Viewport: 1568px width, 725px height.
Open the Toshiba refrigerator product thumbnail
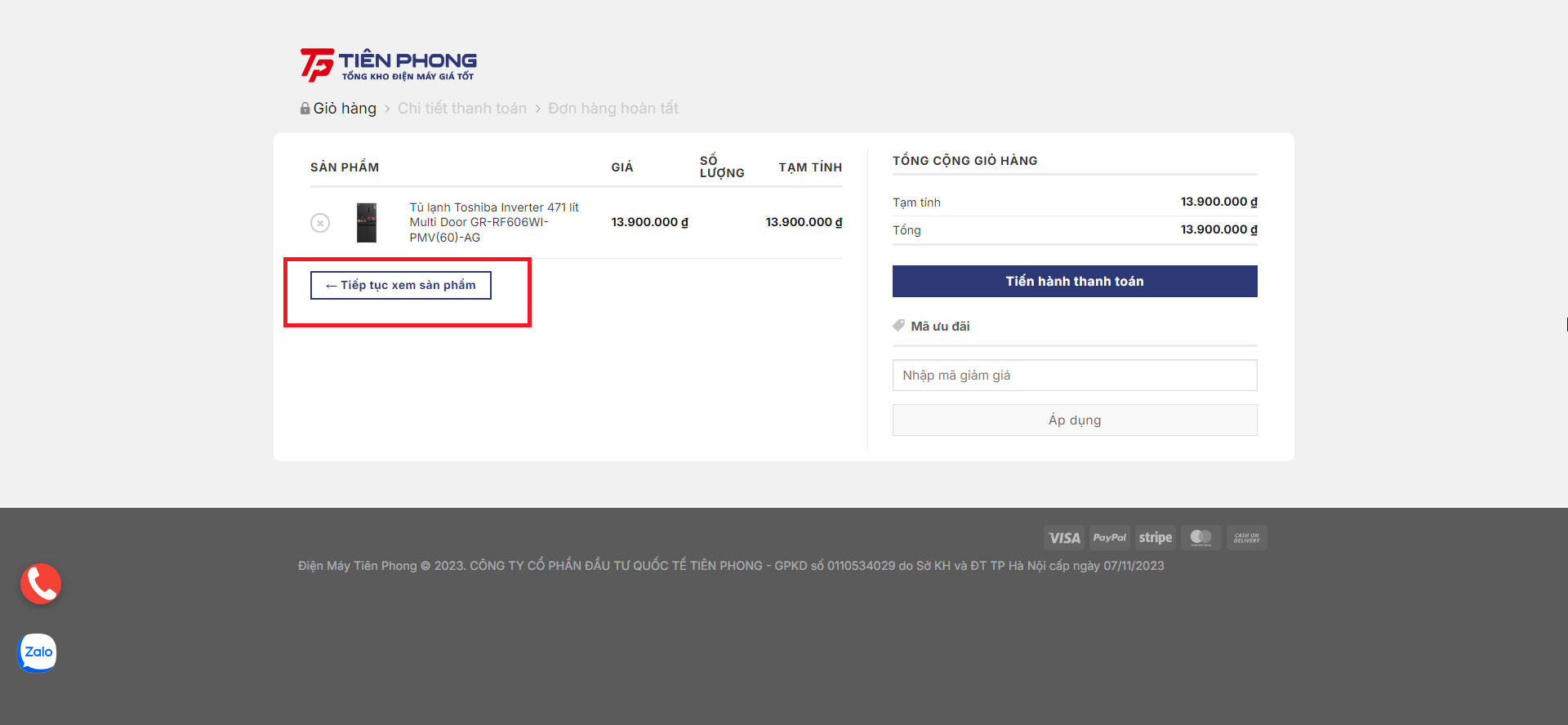(367, 223)
